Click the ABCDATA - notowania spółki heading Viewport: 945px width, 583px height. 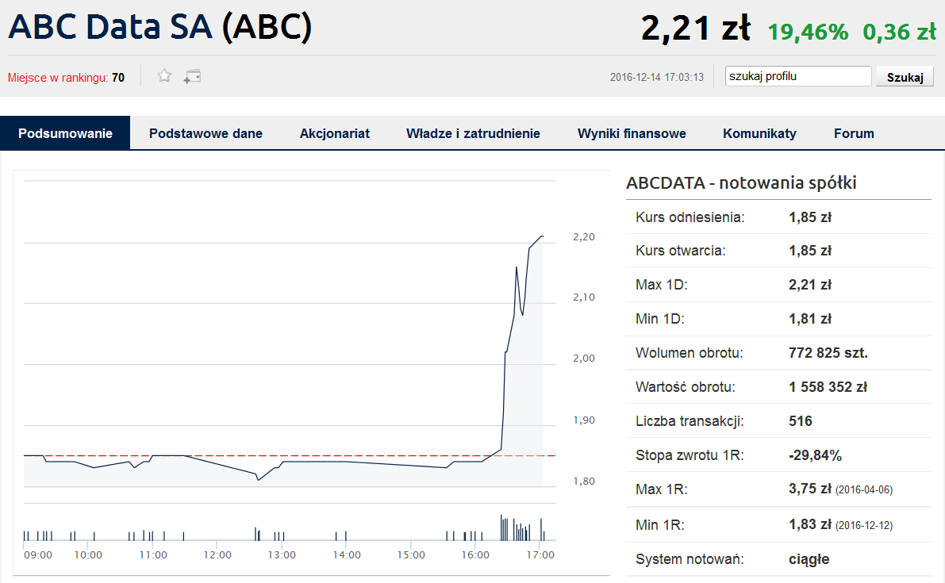click(x=741, y=183)
